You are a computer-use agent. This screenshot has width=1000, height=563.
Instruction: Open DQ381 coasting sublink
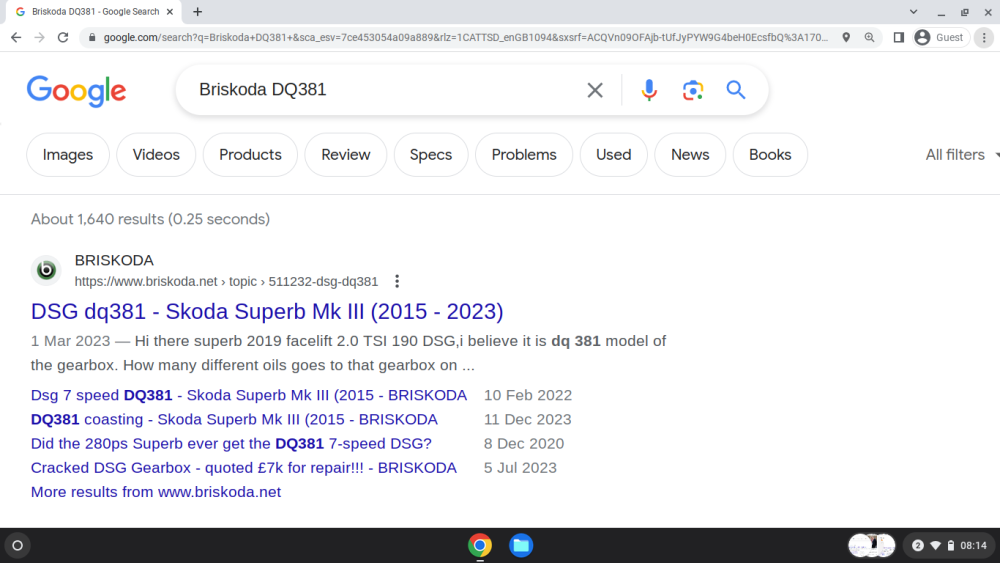[x=234, y=420]
